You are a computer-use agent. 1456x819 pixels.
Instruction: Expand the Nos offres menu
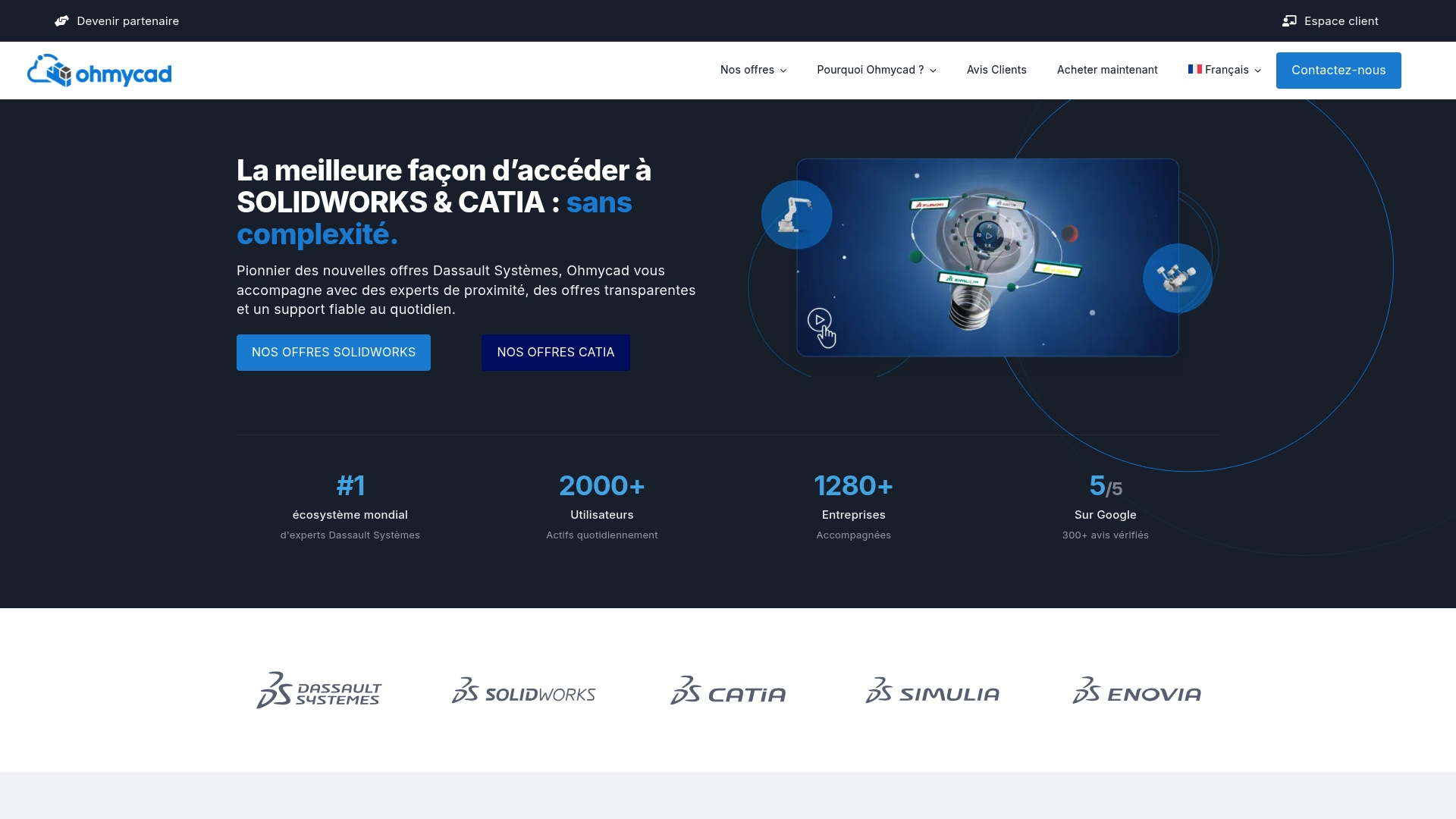(x=753, y=70)
